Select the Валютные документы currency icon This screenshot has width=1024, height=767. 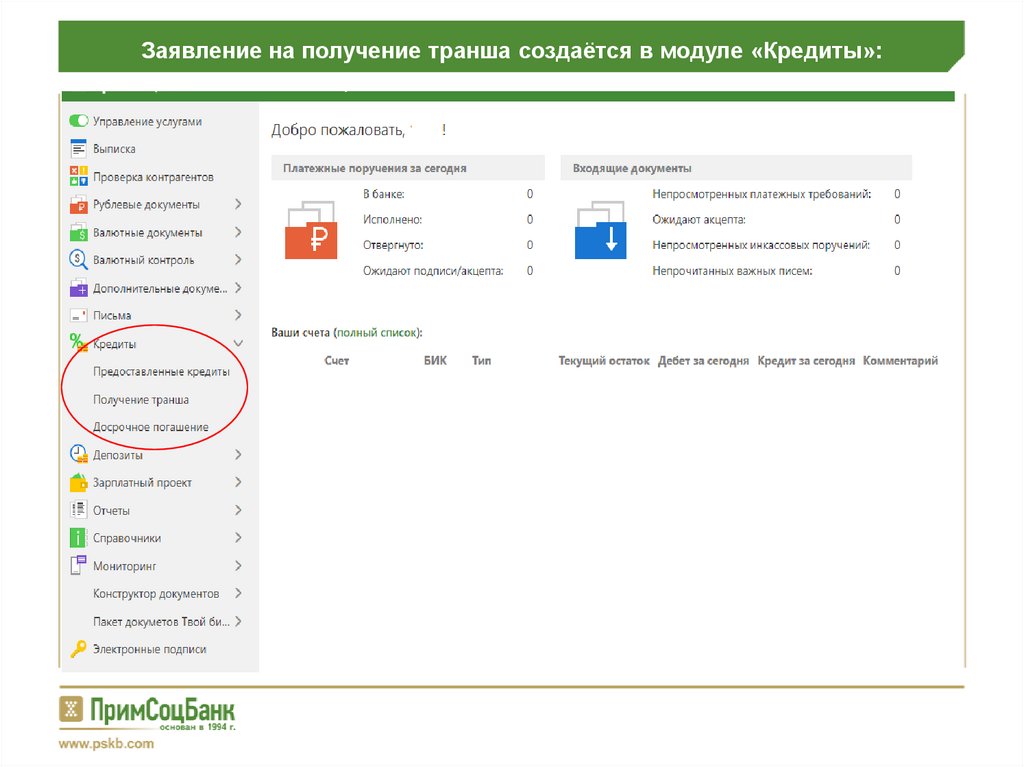(78, 232)
